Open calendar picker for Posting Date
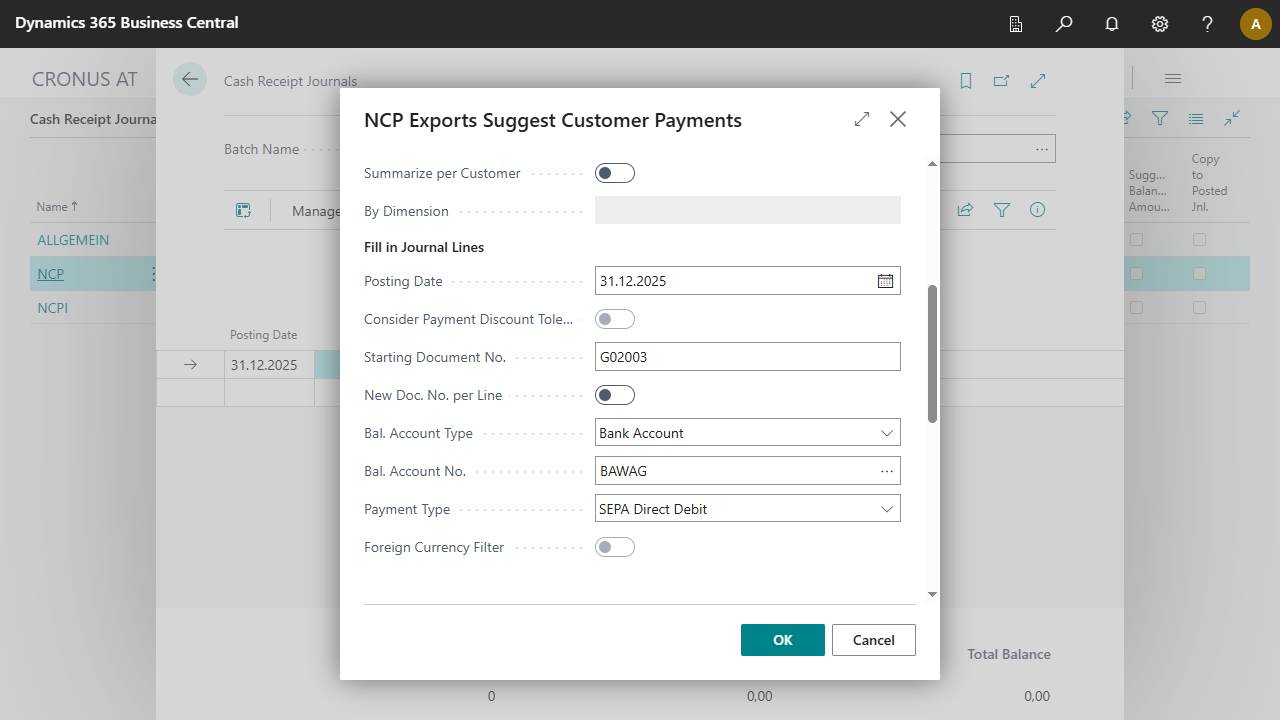 (x=885, y=281)
